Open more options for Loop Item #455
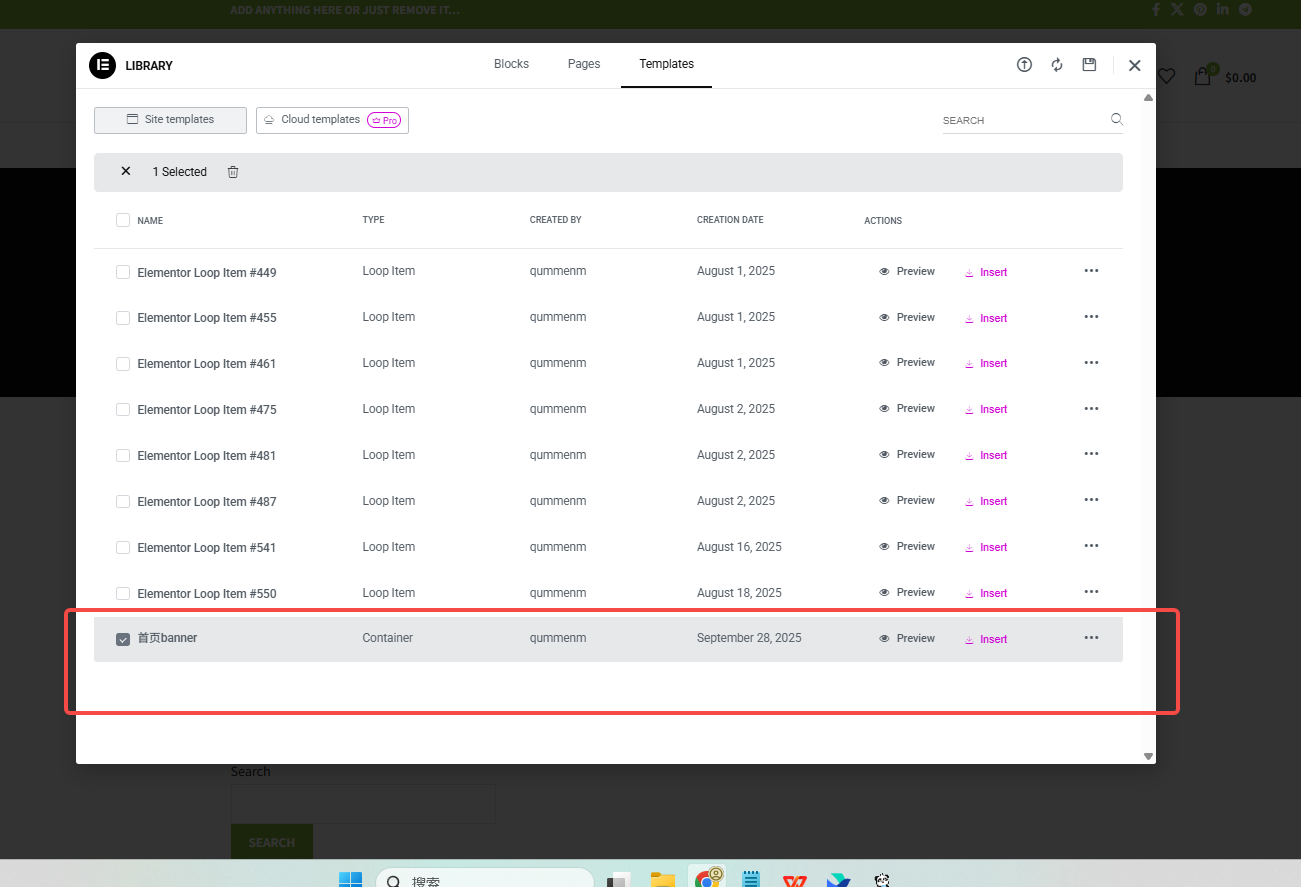1301x887 pixels. coord(1091,317)
